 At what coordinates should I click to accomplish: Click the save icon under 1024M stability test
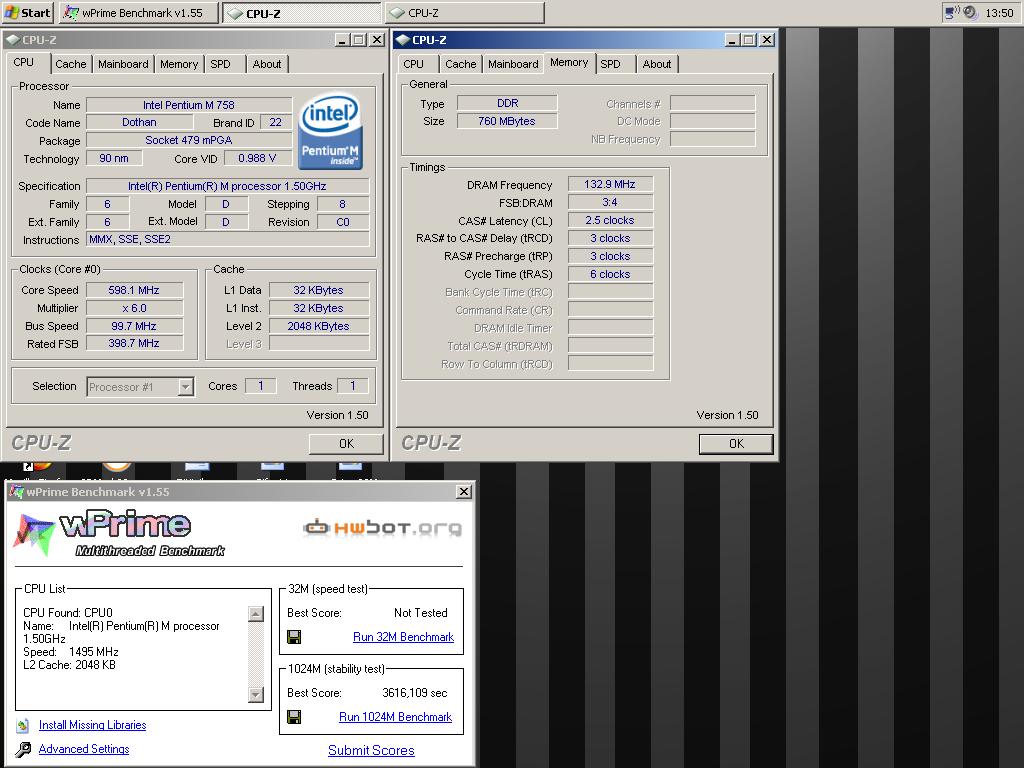(x=295, y=717)
